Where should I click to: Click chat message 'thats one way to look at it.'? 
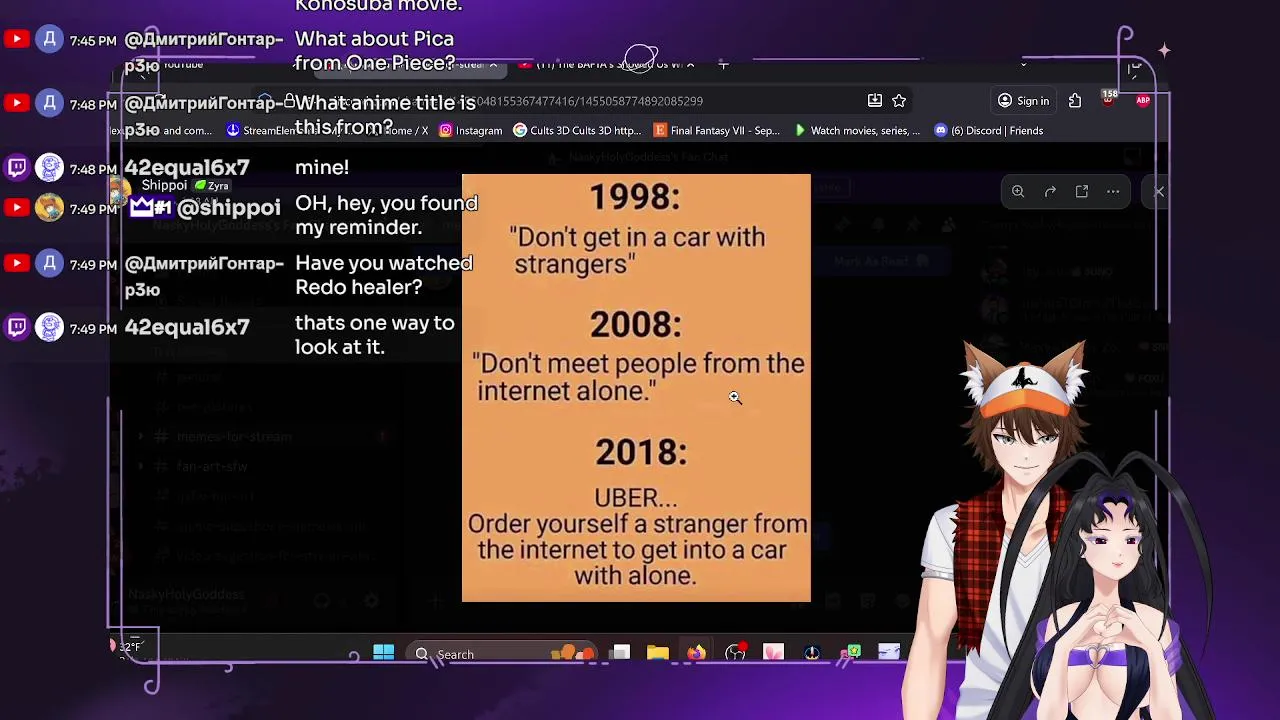pos(375,335)
